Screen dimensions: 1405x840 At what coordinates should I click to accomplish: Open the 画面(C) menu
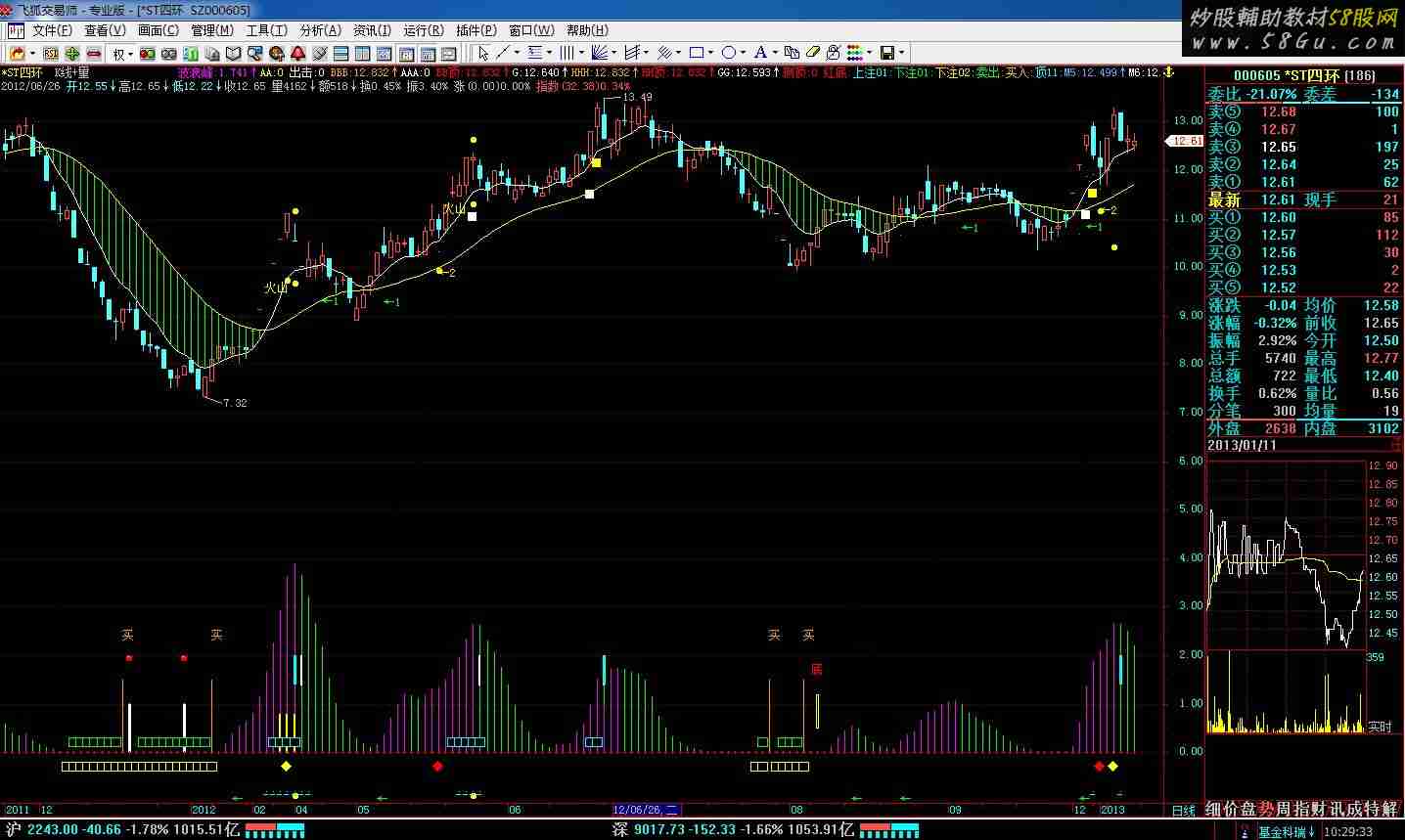pyautogui.click(x=158, y=31)
